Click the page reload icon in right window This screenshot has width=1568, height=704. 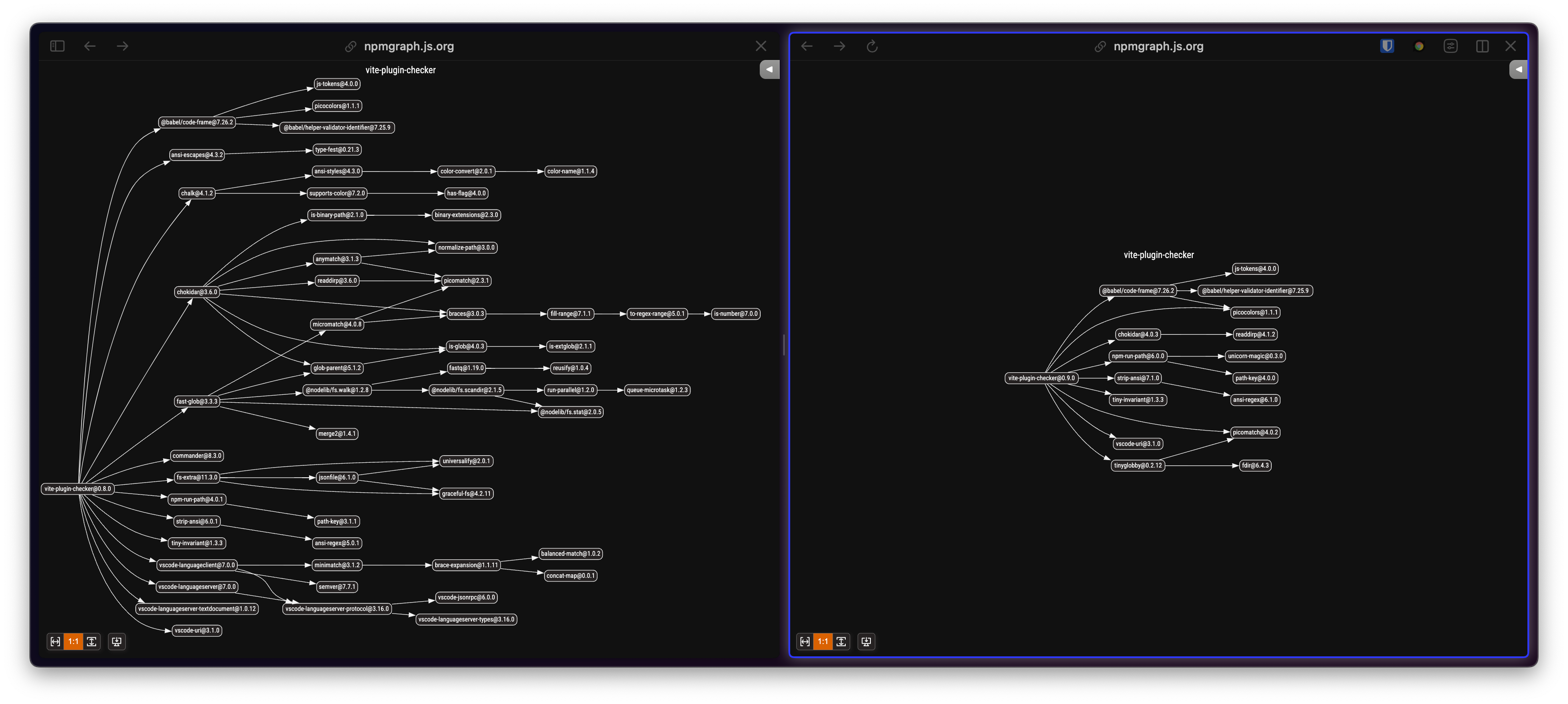(x=872, y=46)
